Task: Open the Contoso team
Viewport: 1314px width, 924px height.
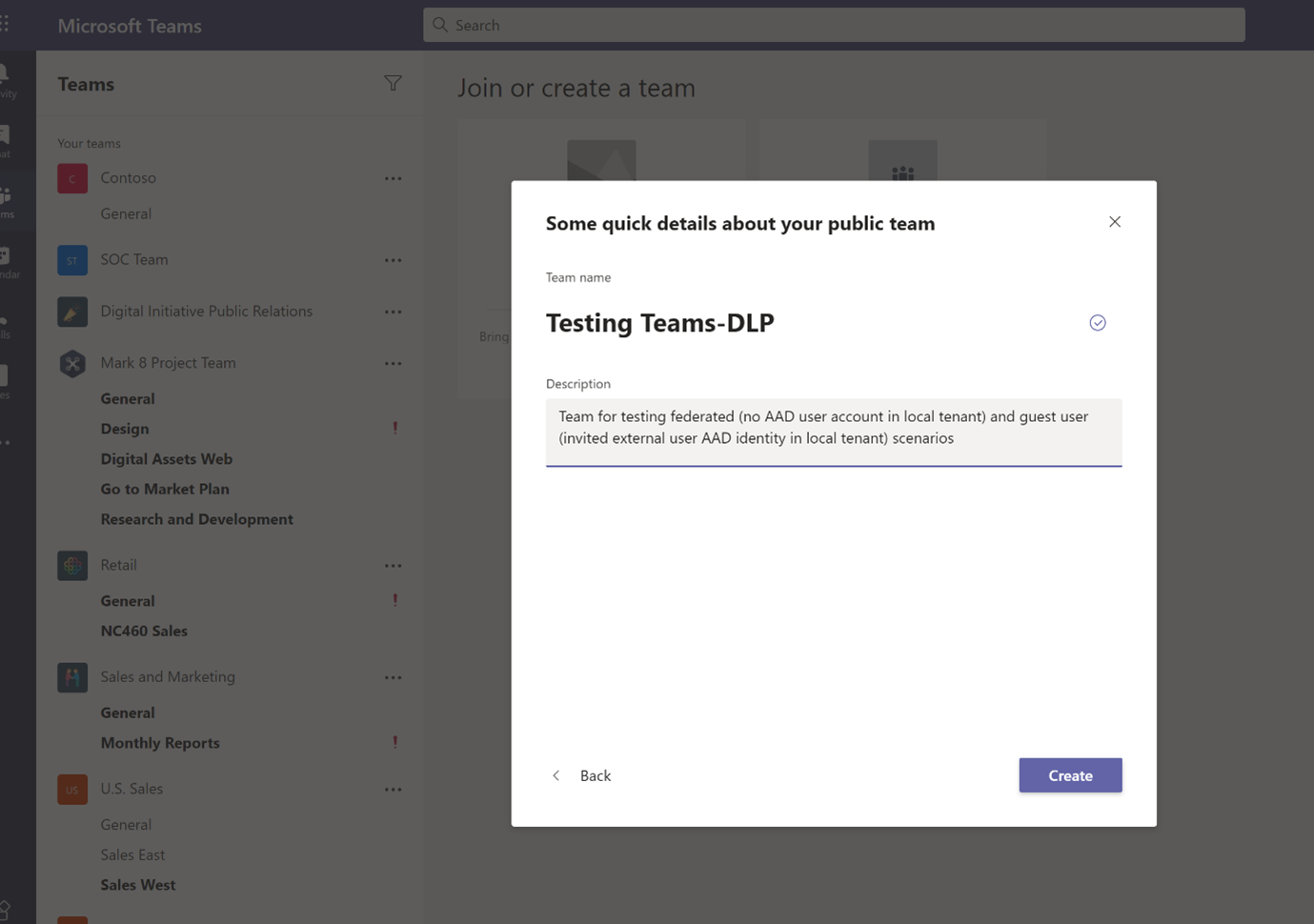Action: [128, 178]
